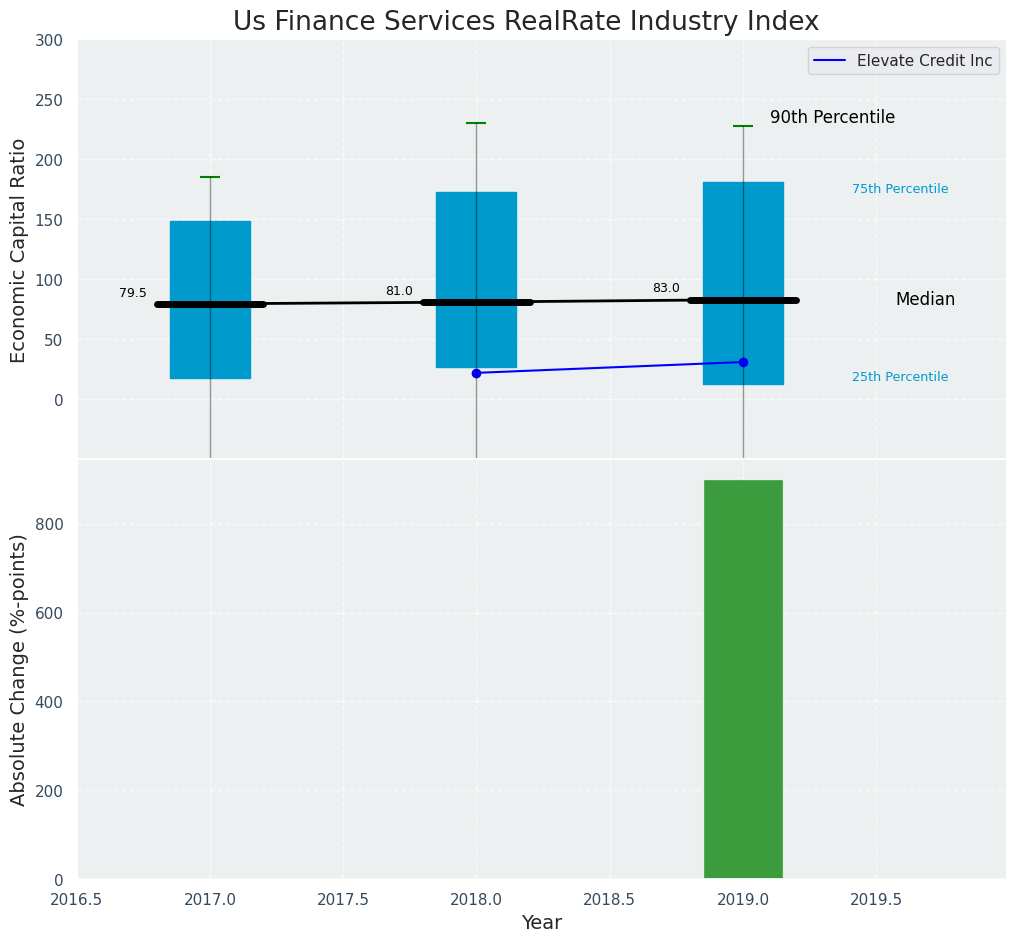Select the 25th Percentile annotation label
Image resolution: width=1016 pixels, height=942 pixels.
899,377
